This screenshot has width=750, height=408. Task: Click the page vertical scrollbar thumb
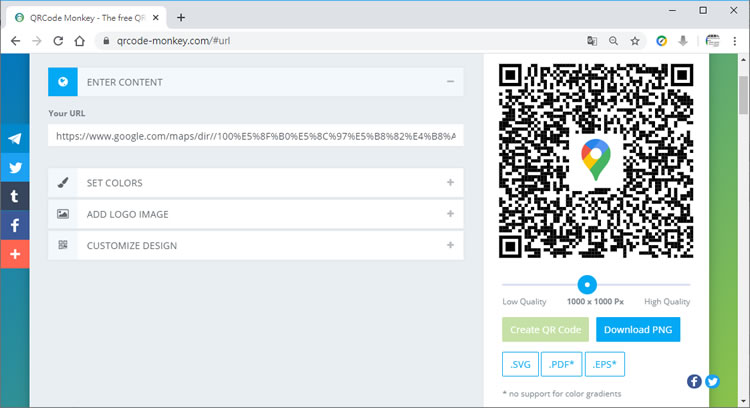pyautogui.click(x=743, y=95)
